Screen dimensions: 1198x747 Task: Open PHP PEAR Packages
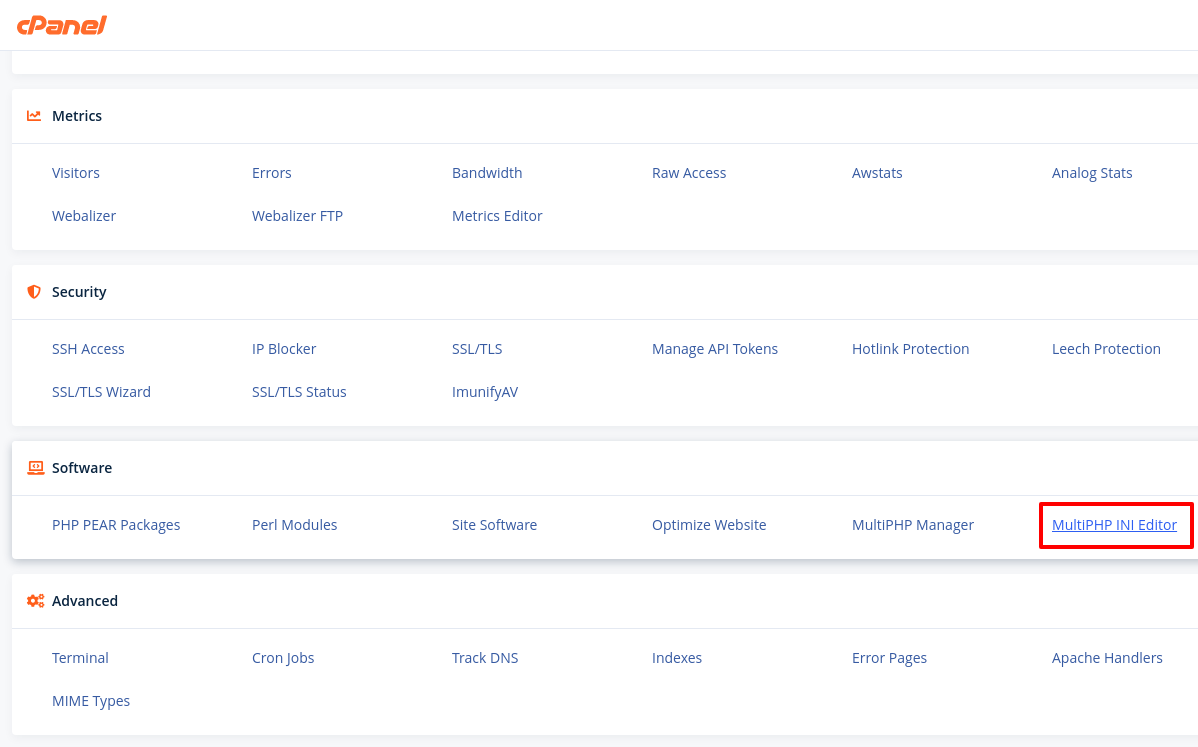[116, 525]
